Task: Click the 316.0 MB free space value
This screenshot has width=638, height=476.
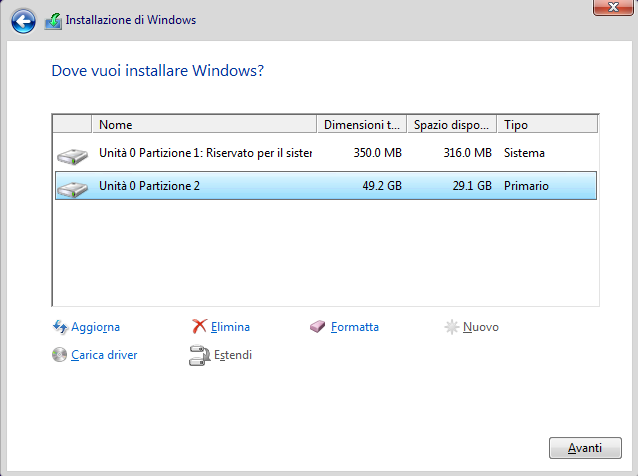Action: pos(468,153)
